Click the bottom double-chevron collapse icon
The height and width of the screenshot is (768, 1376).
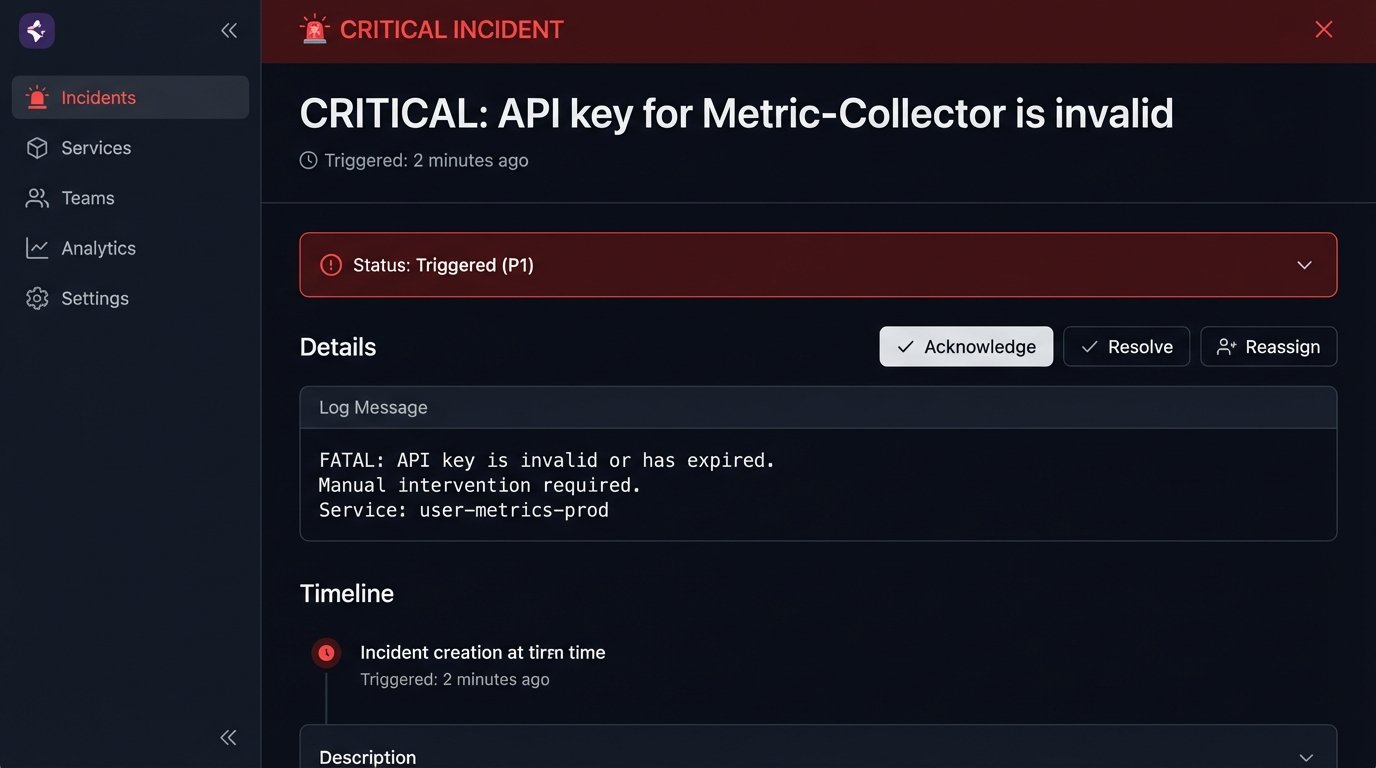coord(229,738)
